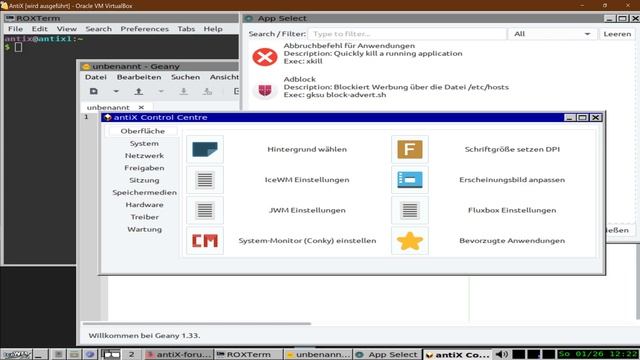640x360 pixels.
Task: Open the IceWM start menu button
Action: coord(16,354)
